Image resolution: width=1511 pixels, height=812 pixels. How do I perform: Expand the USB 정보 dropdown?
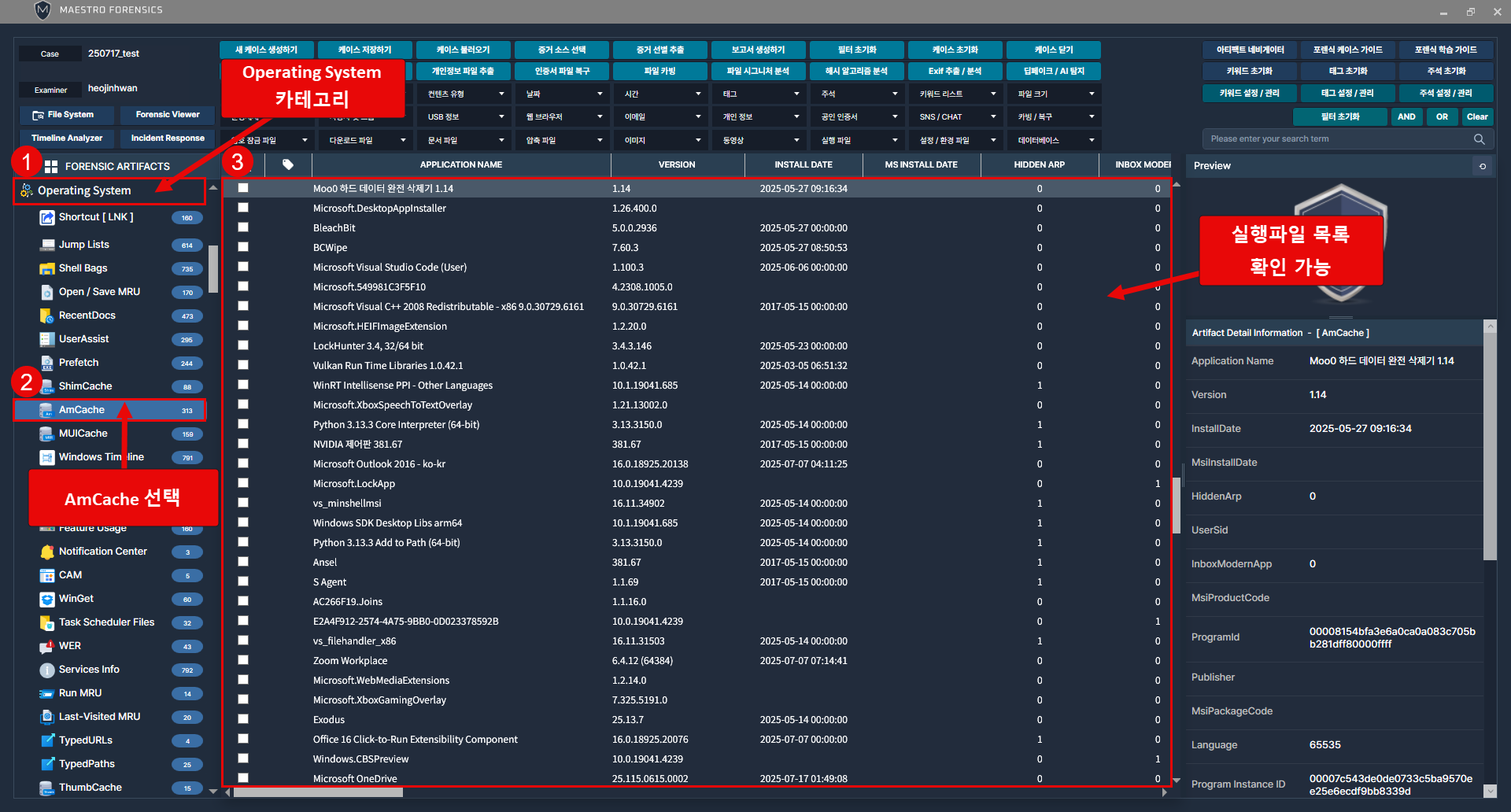pyautogui.click(x=464, y=116)
